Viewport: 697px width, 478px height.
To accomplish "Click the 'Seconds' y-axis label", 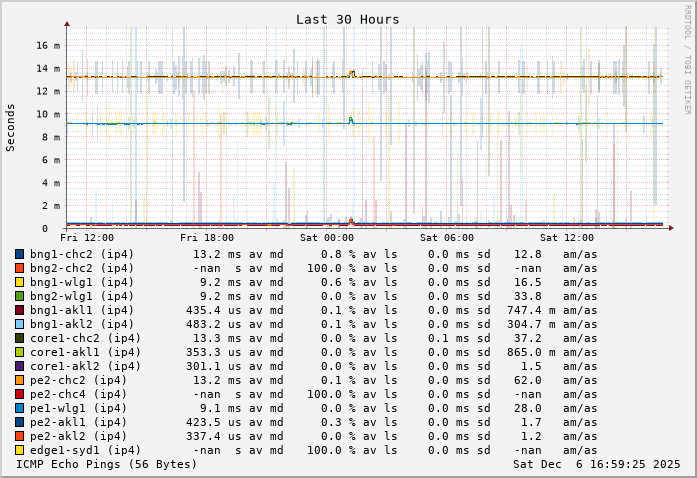I will pos(11,127).
